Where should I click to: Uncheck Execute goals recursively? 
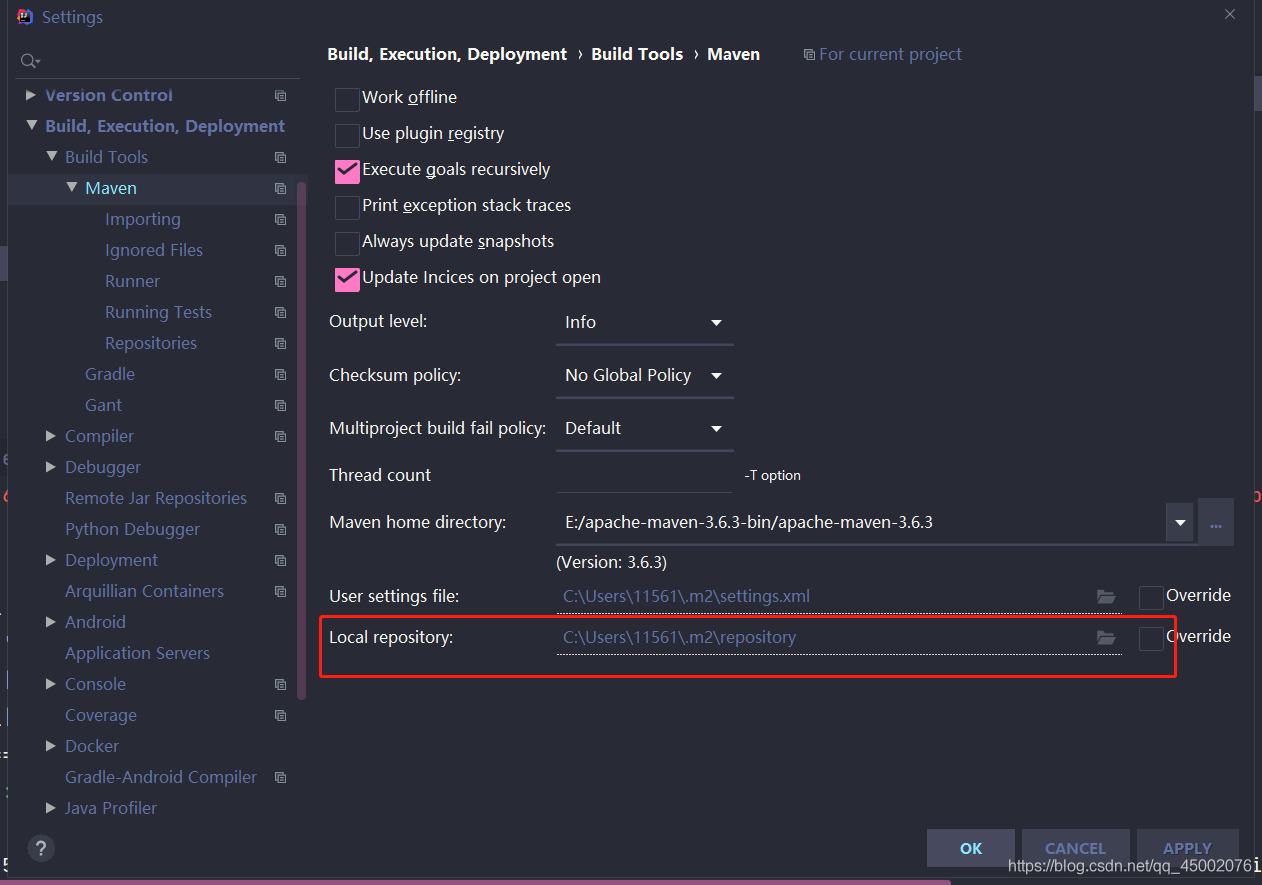[347, 171]
